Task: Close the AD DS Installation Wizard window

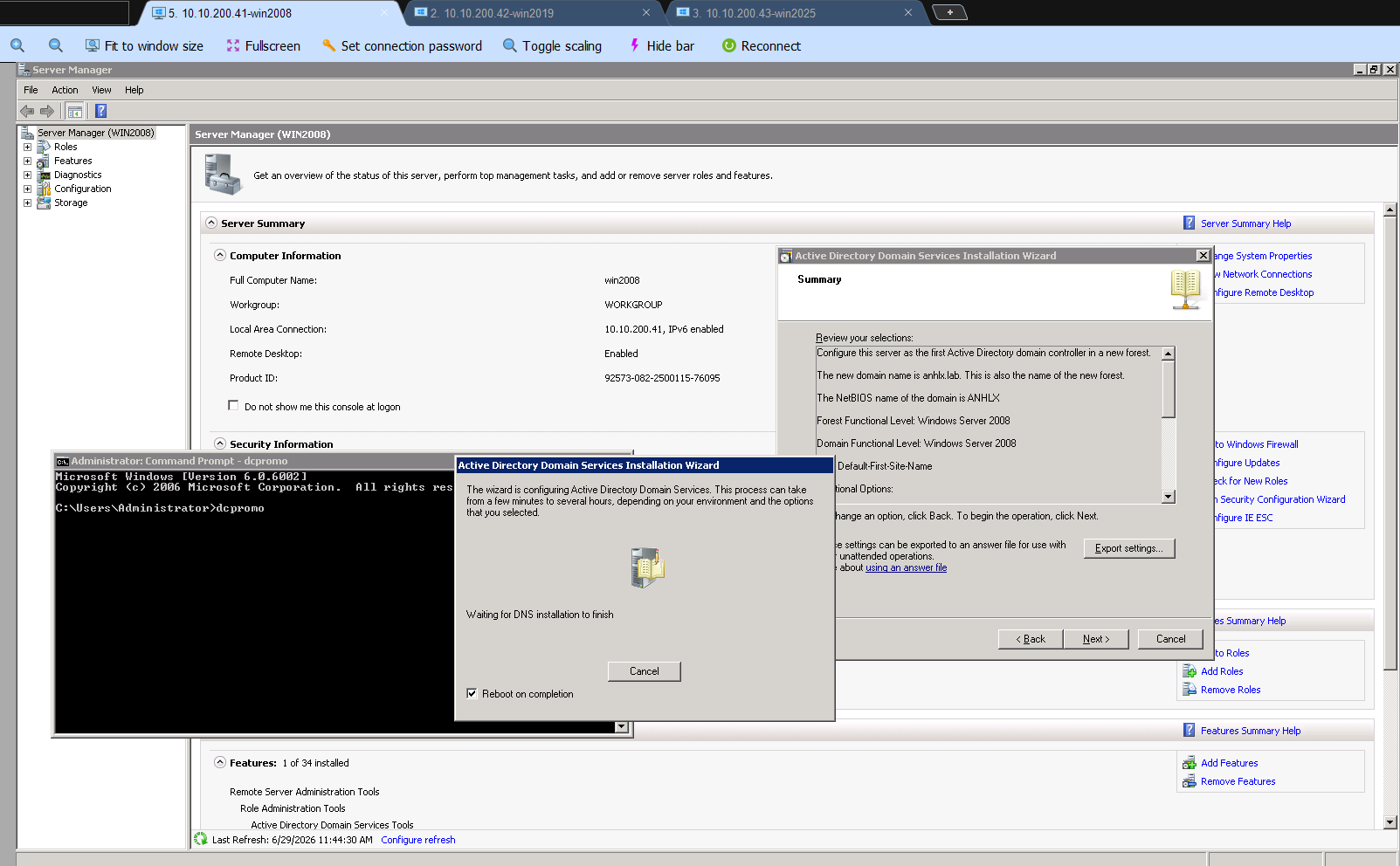Action: [x=1203, y=255]
